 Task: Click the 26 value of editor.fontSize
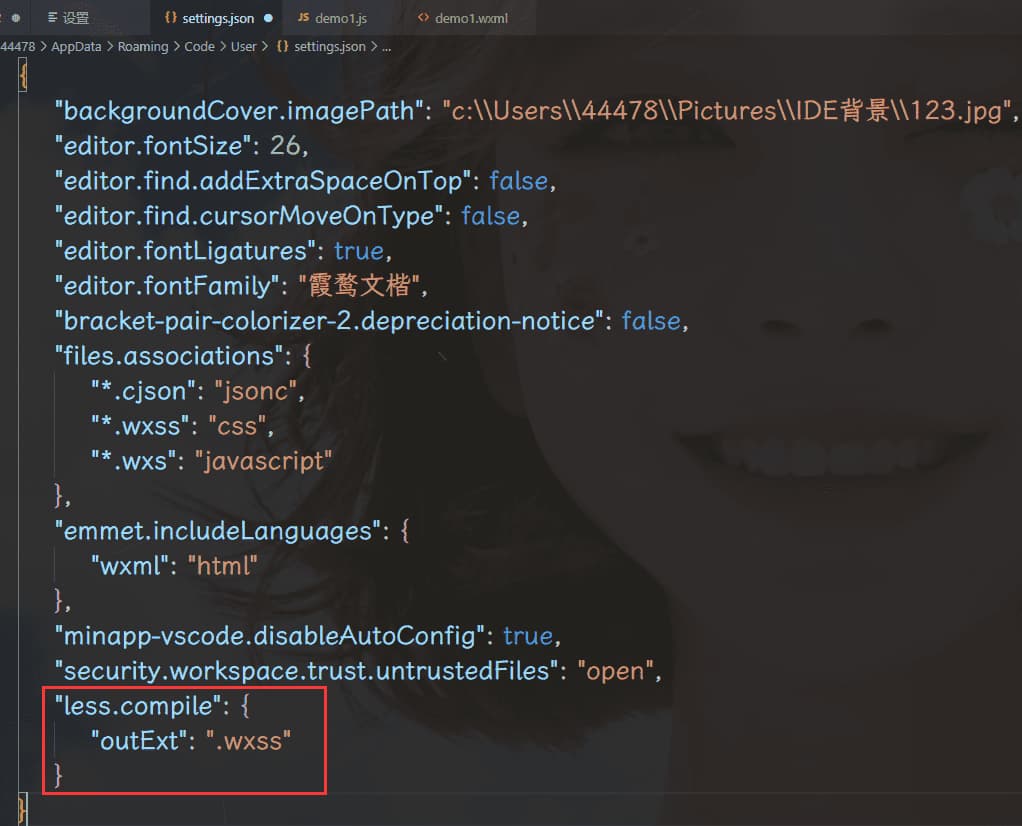(x=284, y=146)
